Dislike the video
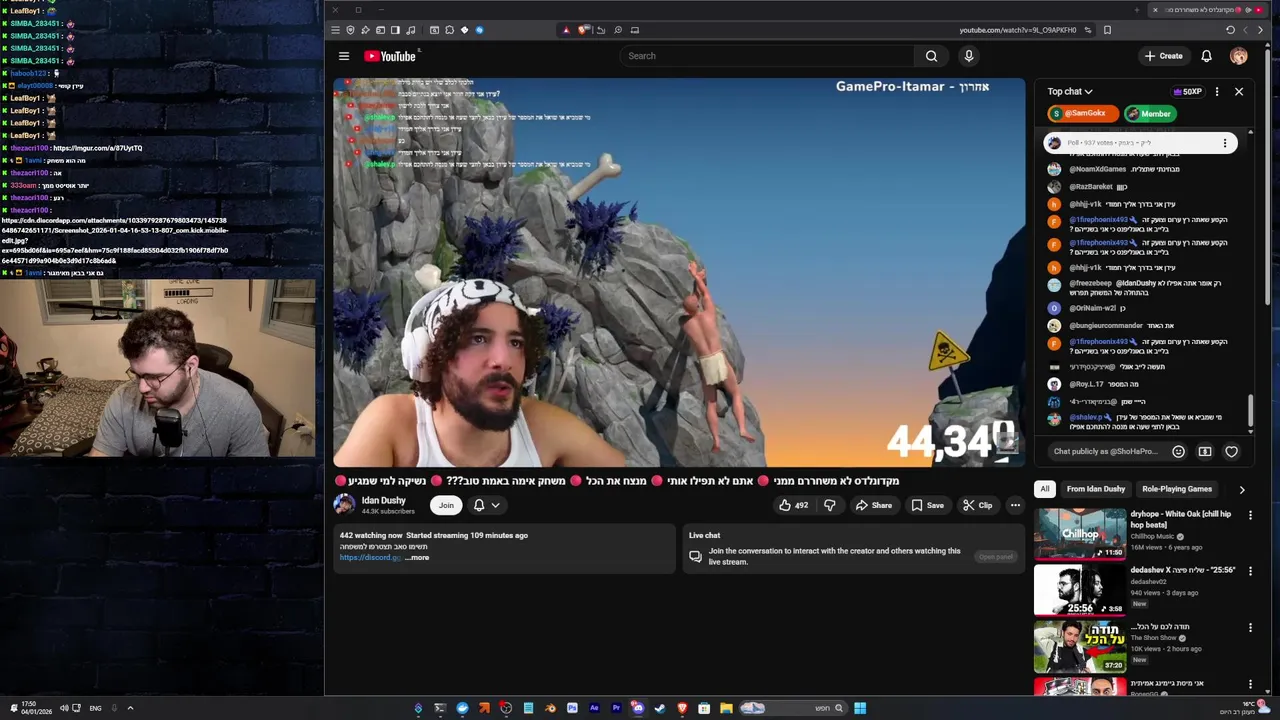 click(829, 506)
